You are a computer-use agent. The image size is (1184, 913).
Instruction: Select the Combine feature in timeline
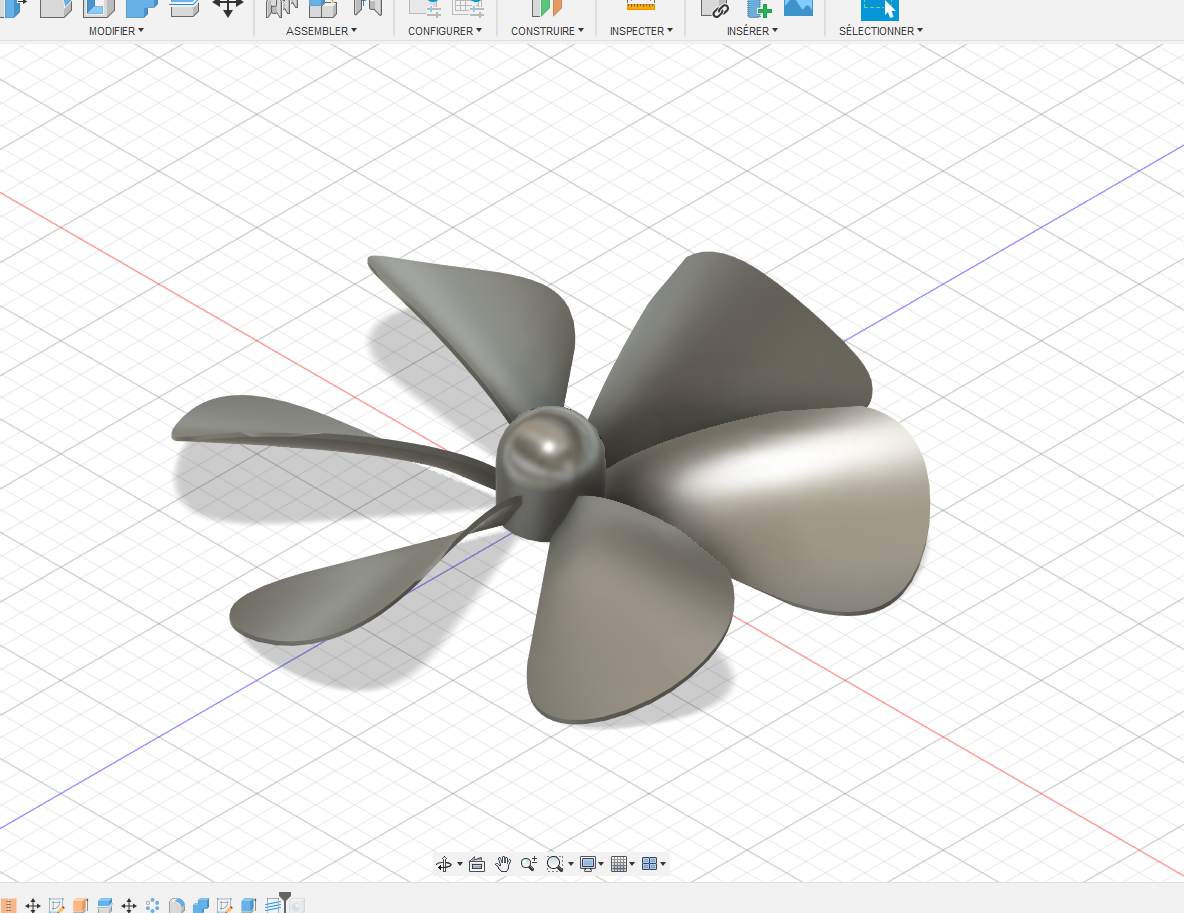(201, 905)
